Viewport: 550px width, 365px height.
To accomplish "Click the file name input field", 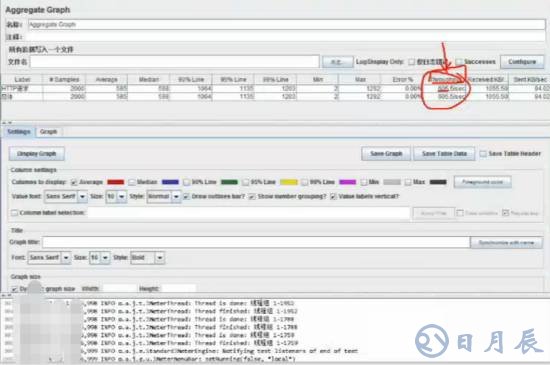I will point(175,62).
